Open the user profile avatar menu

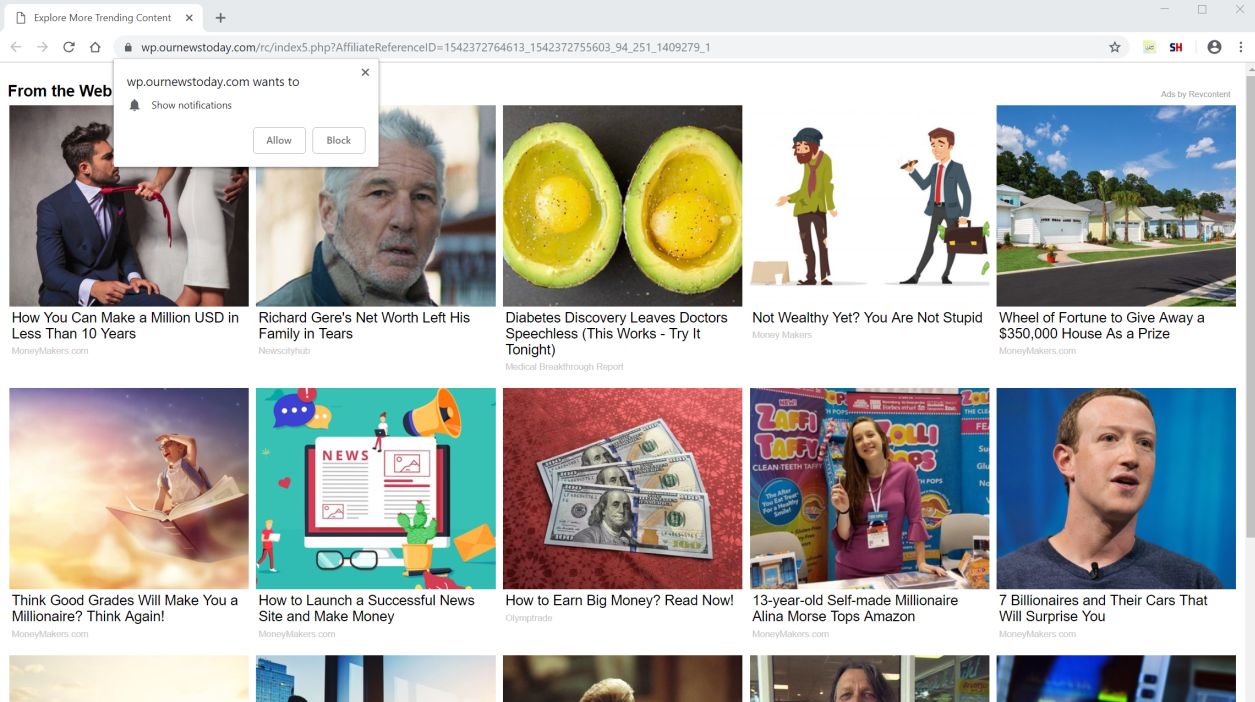(x=1214, y=47)
